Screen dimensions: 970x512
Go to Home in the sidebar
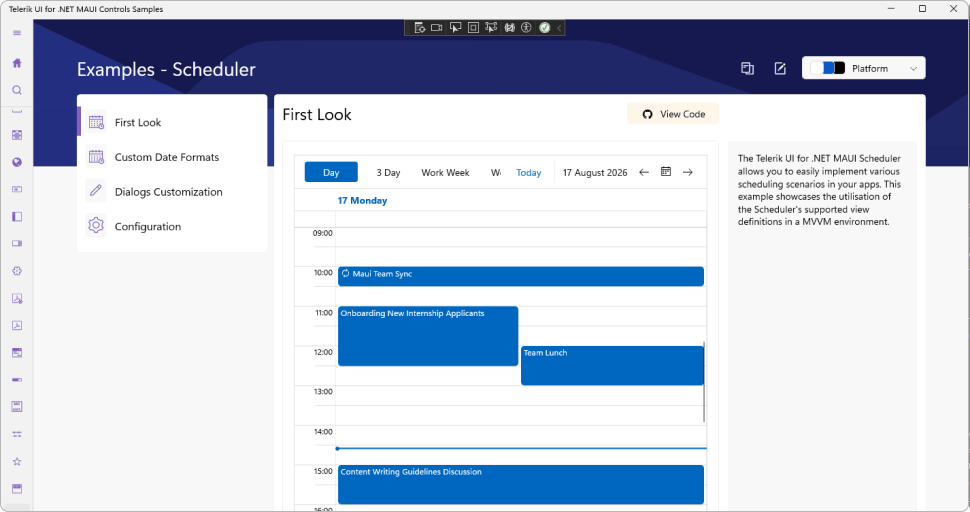point(17,63)
